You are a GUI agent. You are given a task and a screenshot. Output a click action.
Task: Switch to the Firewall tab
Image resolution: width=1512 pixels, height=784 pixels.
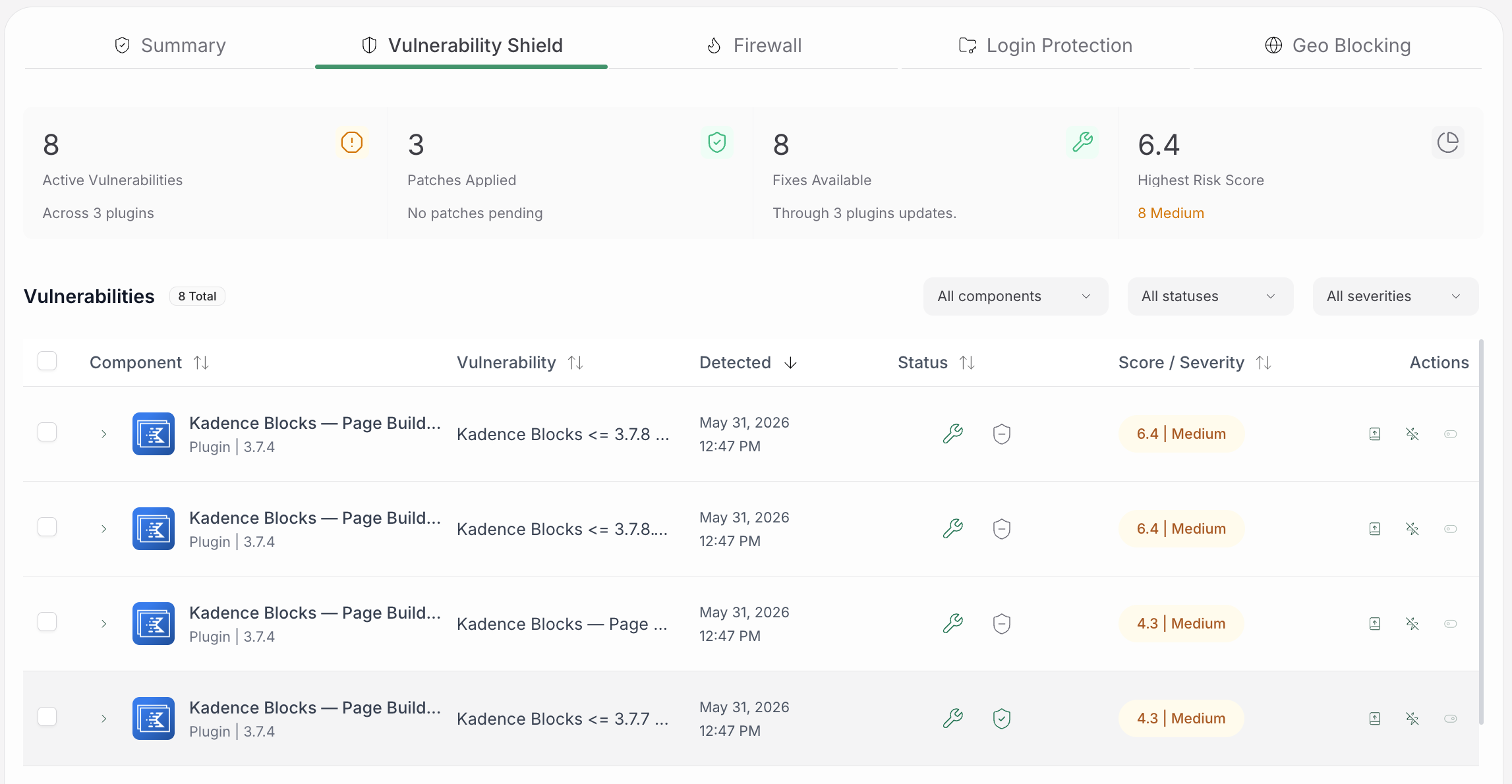[x=753, y=45]
